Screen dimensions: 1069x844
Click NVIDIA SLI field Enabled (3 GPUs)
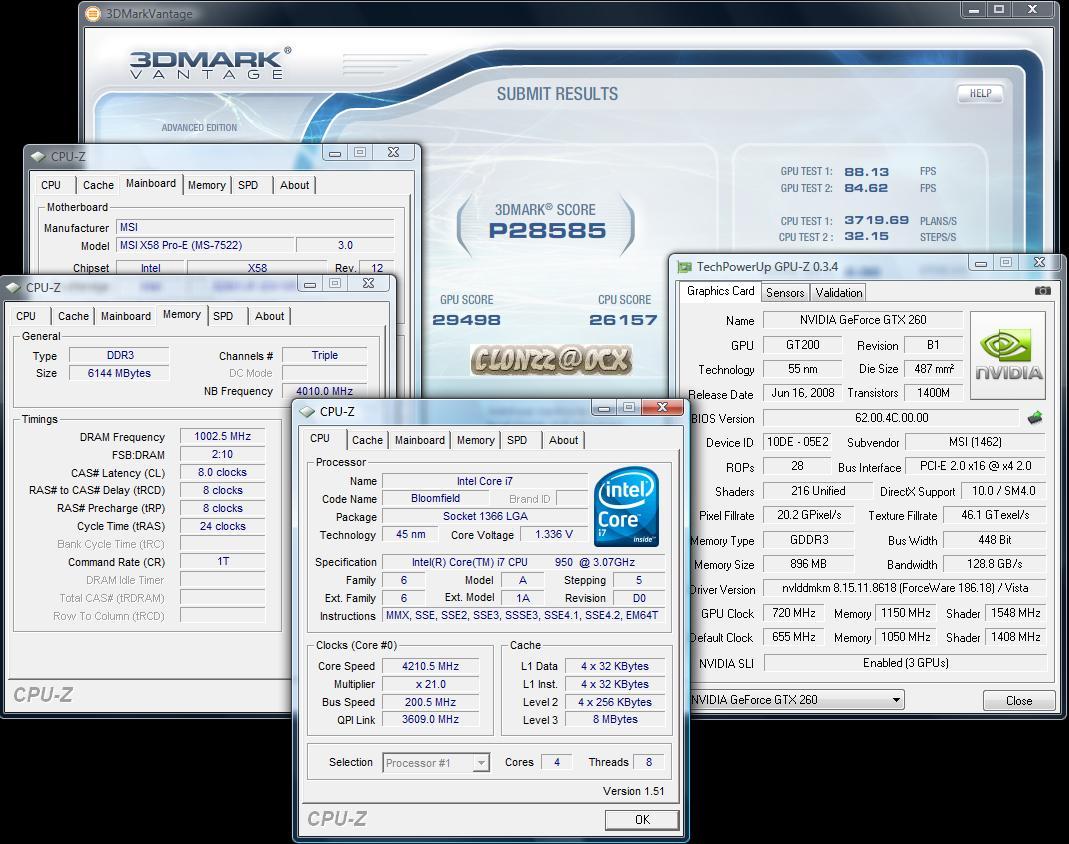(x=905, y=663)
